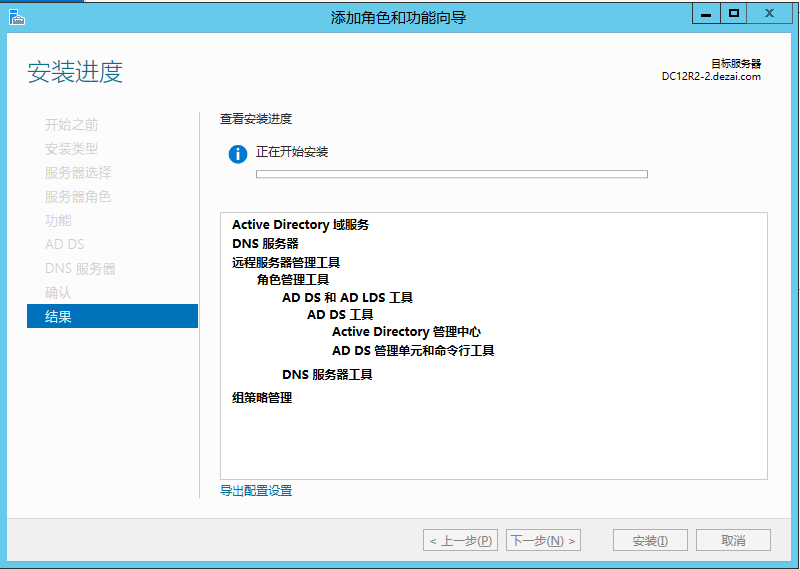Click DNS 服务器工具 entry

[x=327, y=375]
